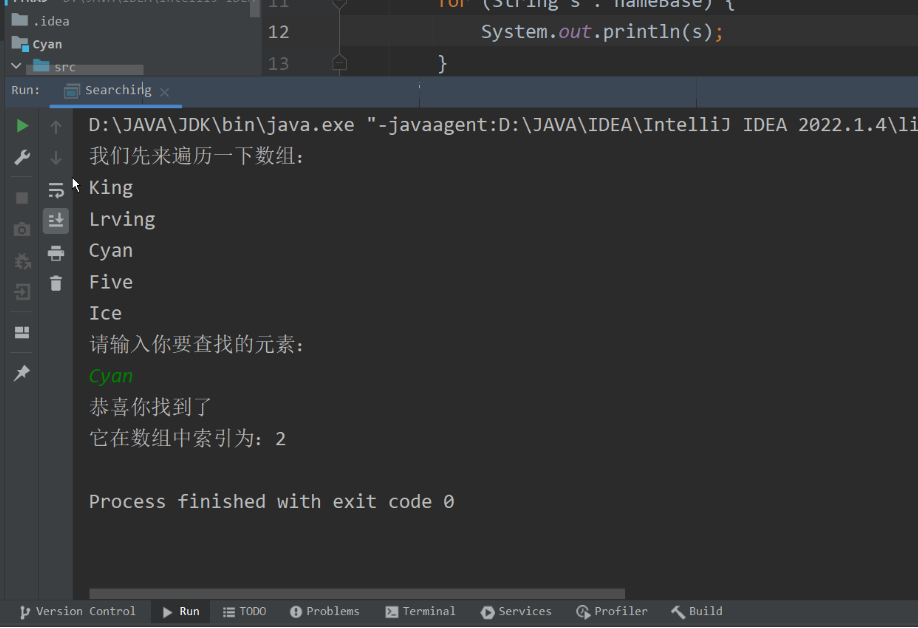Click 'Process finished with exit code 0'
Image resolution: width=918 pixels, height=628 pixels.
[x=272, y=502]
